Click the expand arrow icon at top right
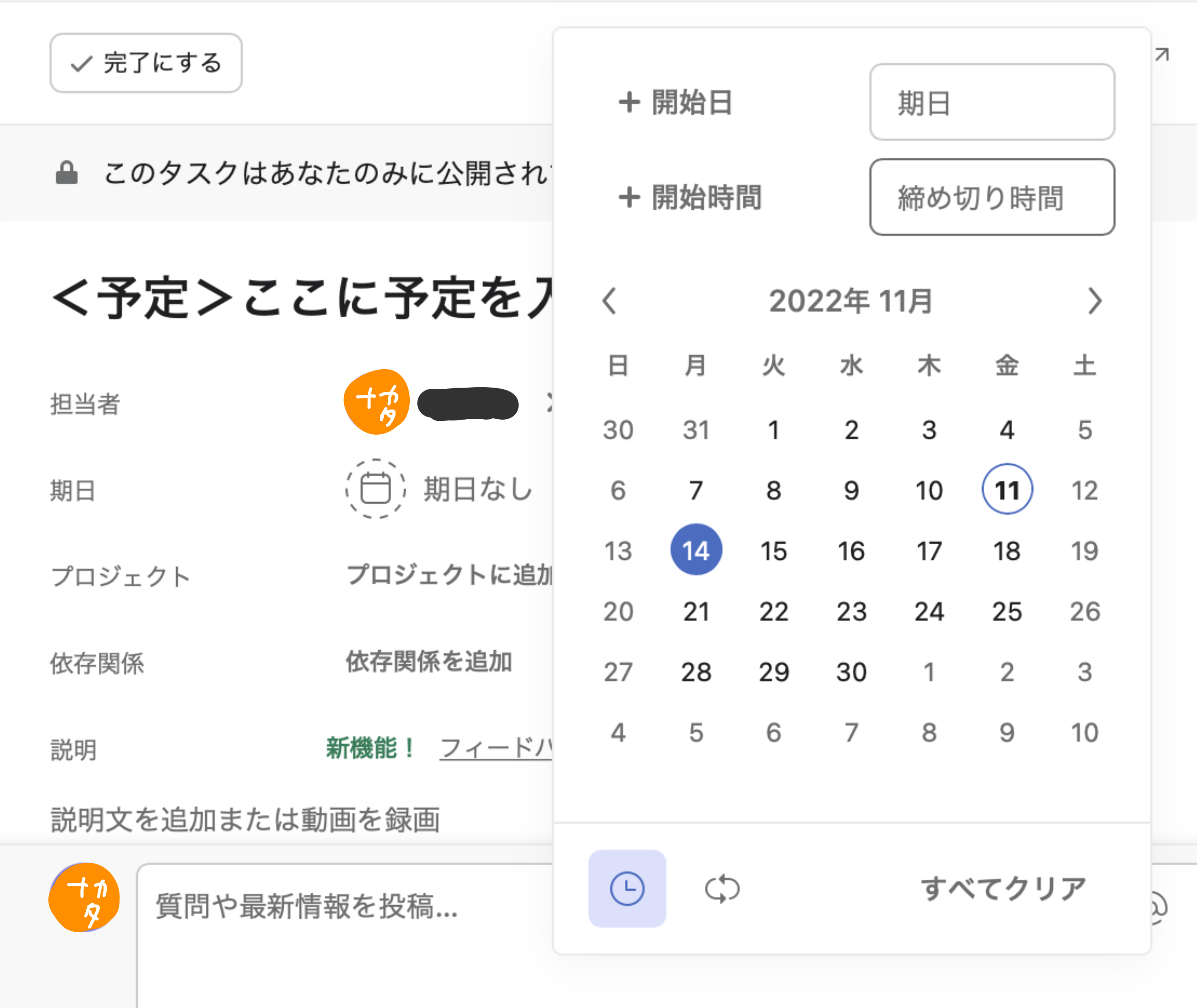 pyautogui.click(x=1162, y=55)
